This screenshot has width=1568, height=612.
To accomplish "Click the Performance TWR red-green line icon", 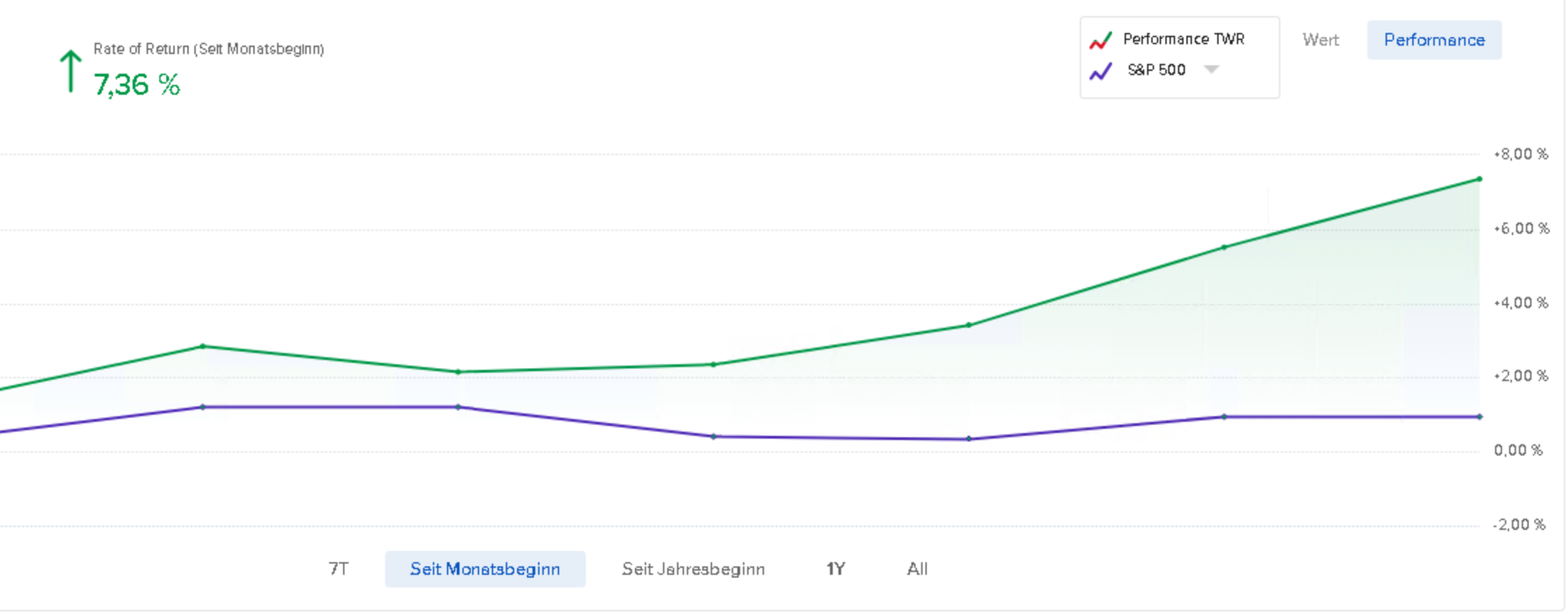I will tap(1100, 41).
